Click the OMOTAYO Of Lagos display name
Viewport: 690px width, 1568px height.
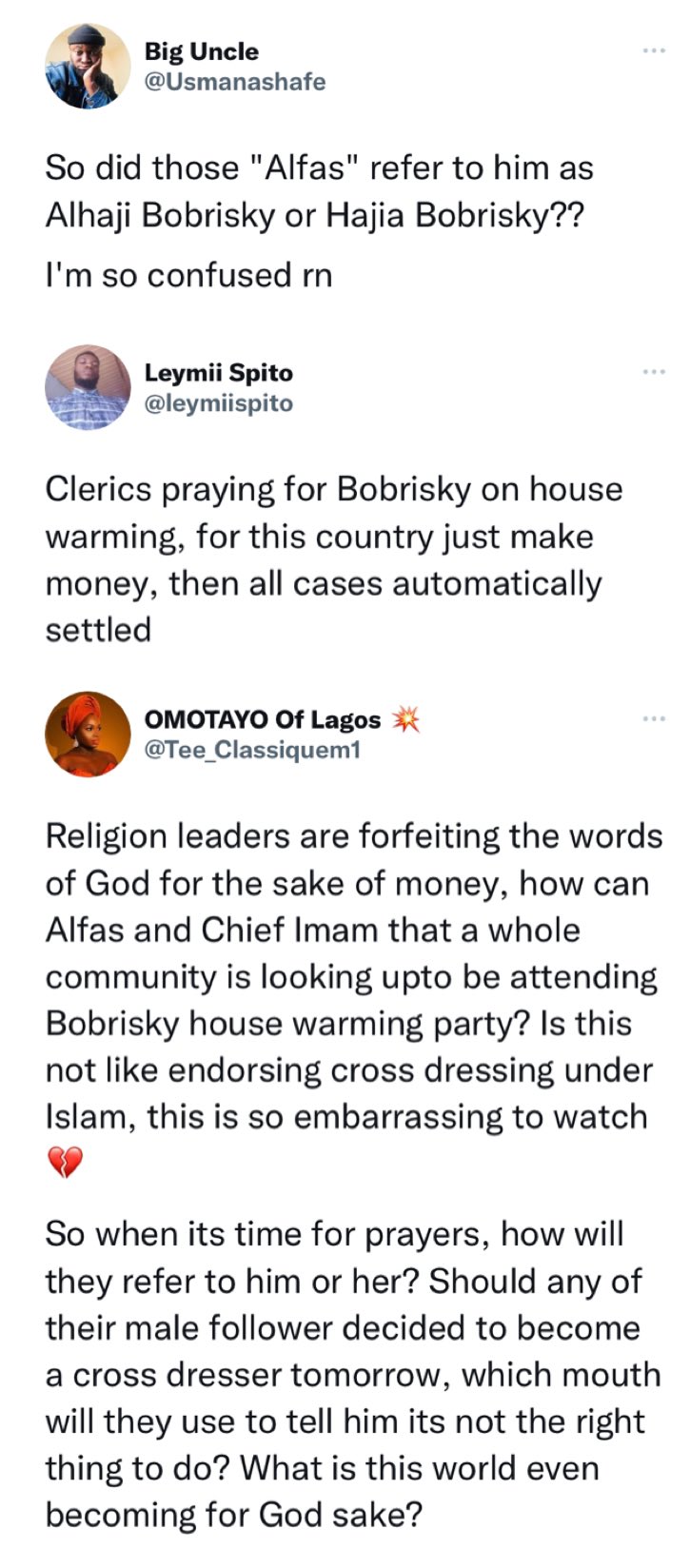[x=262, y=719]
